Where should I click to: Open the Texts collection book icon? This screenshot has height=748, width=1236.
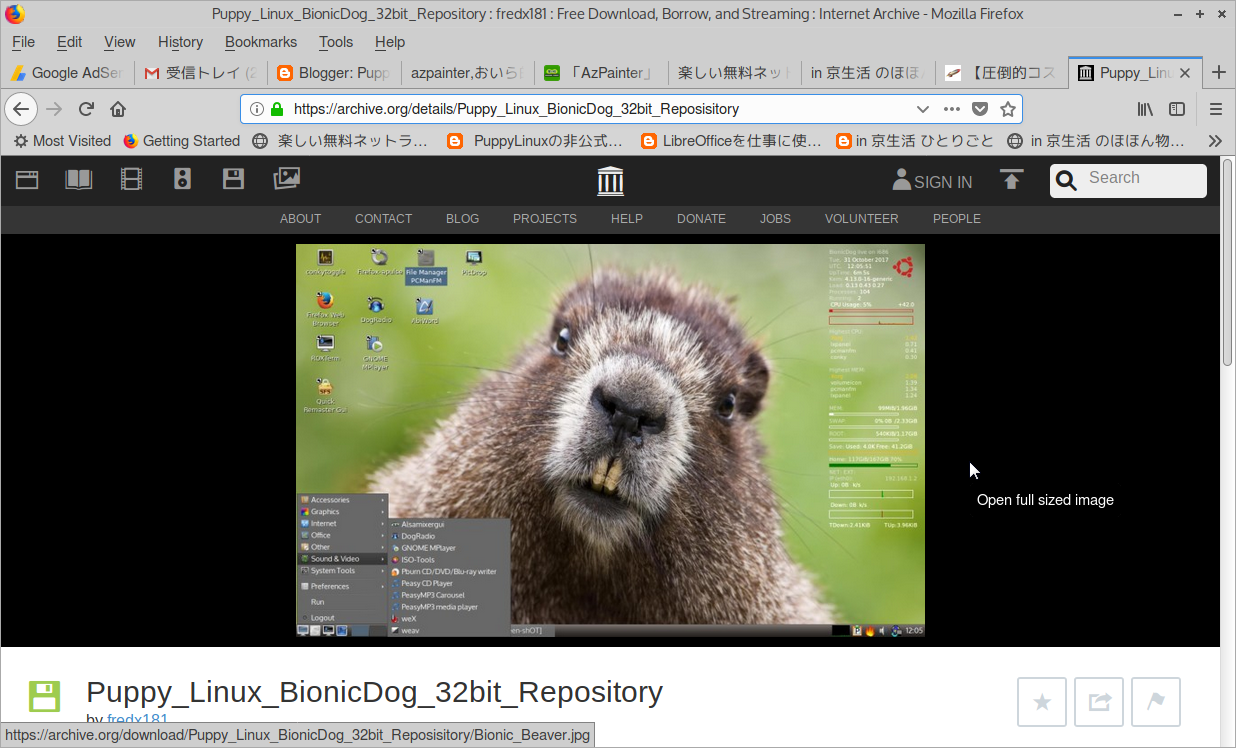(78, 179)
